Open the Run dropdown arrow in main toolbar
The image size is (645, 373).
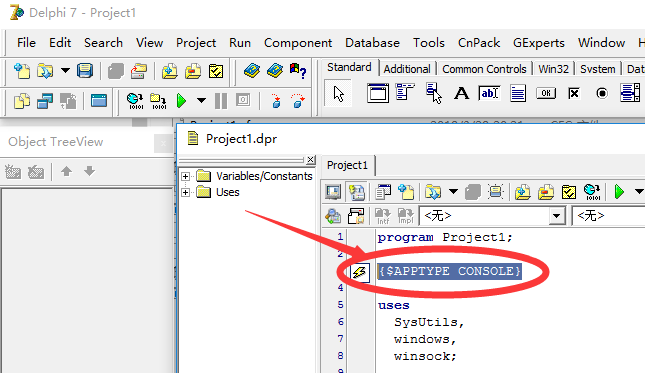[x=201, y=100]
